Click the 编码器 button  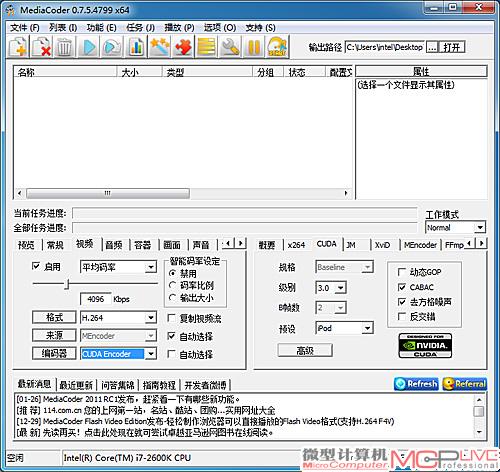pyautogui.click(x=54, y=353)
